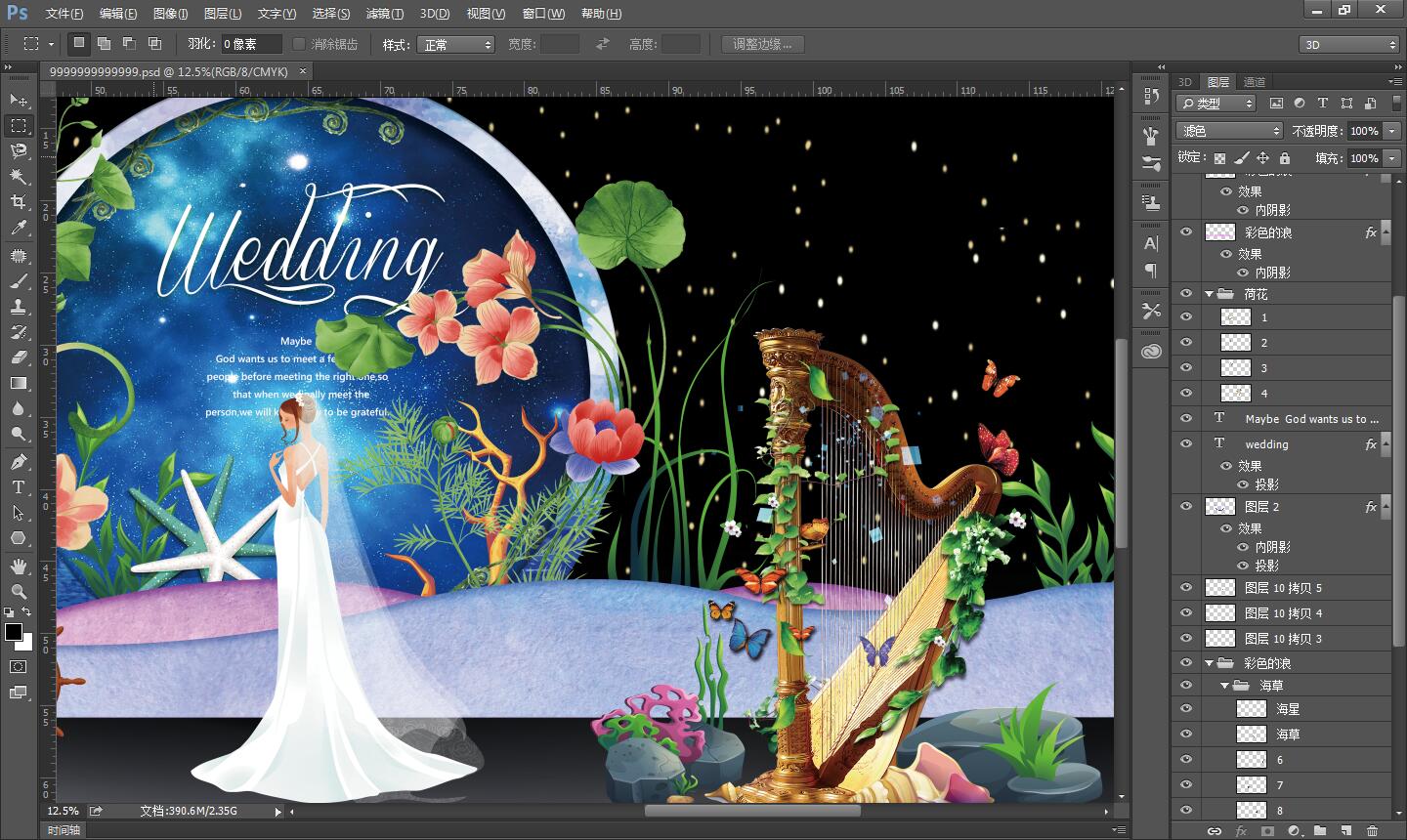This screenshot has width=1407, height=840.
Task: Select the Pen tool
Action: [x=19, y=462]
